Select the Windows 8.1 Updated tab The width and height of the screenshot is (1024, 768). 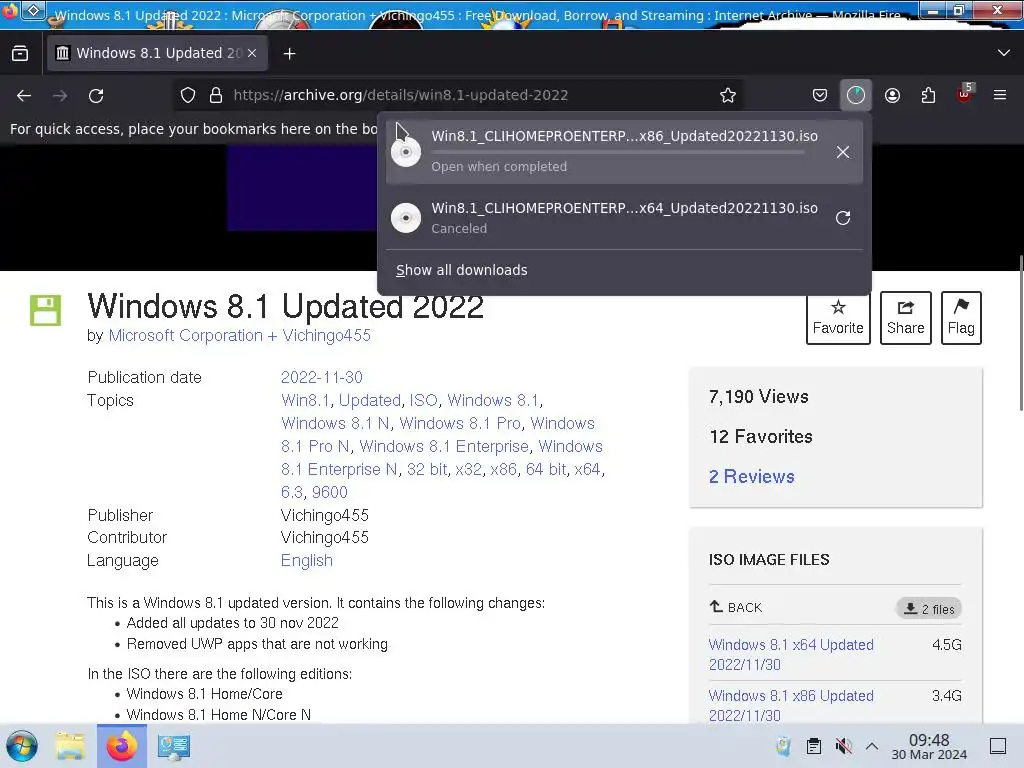157,53
